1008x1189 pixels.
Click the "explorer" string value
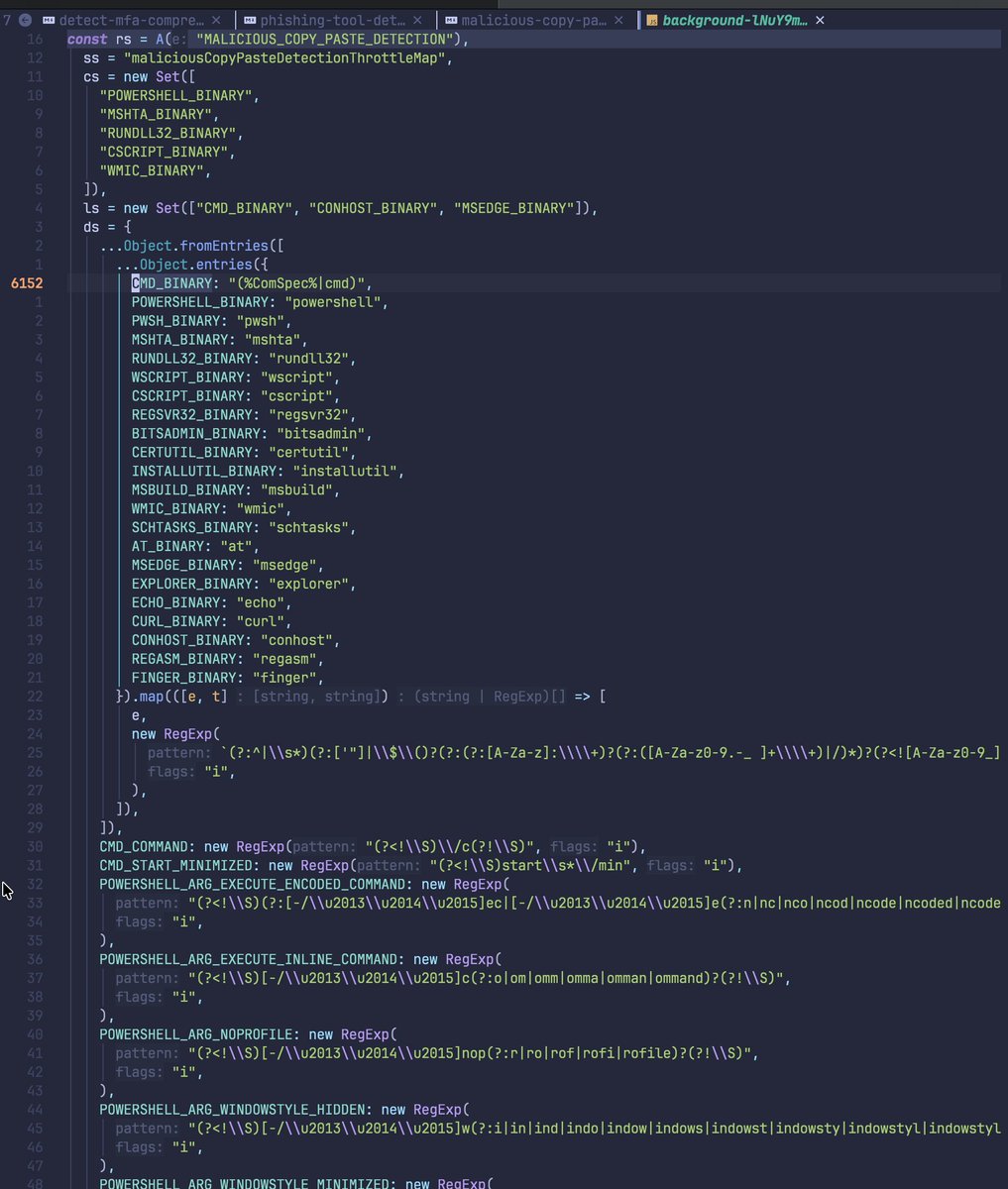point(308,585)
